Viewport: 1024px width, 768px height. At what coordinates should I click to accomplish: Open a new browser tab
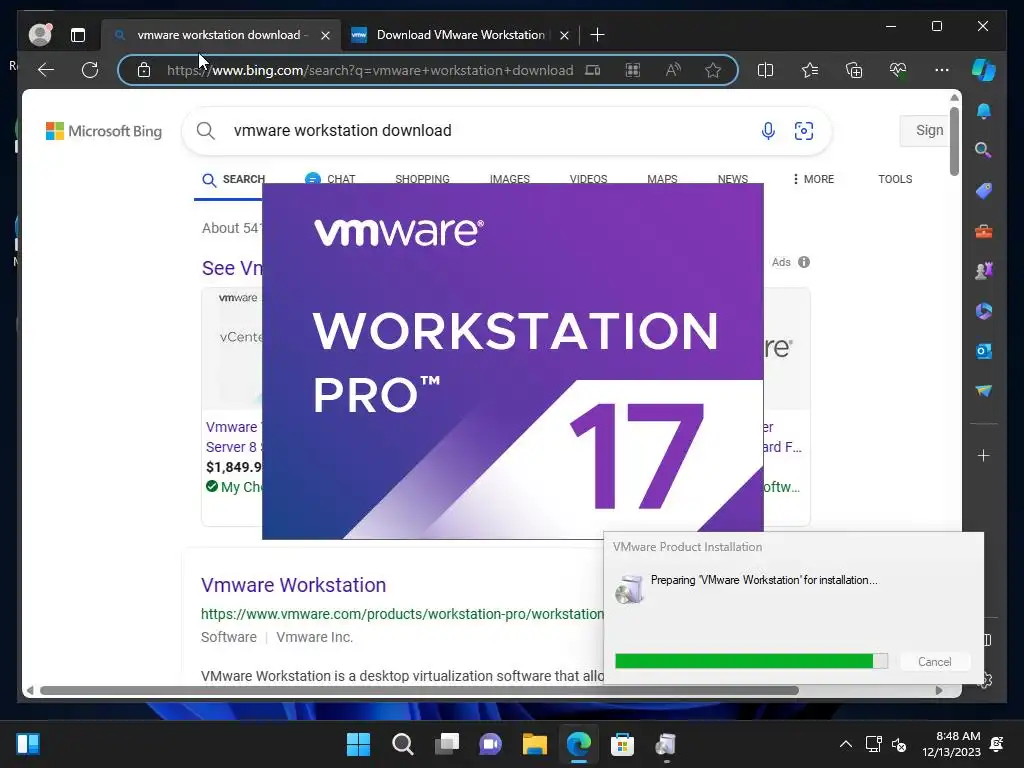(597, 35)
